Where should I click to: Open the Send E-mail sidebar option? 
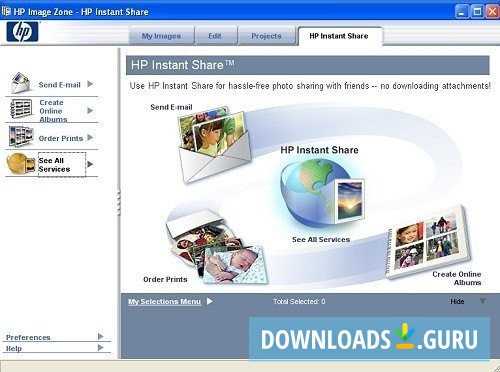pos(60,85)
